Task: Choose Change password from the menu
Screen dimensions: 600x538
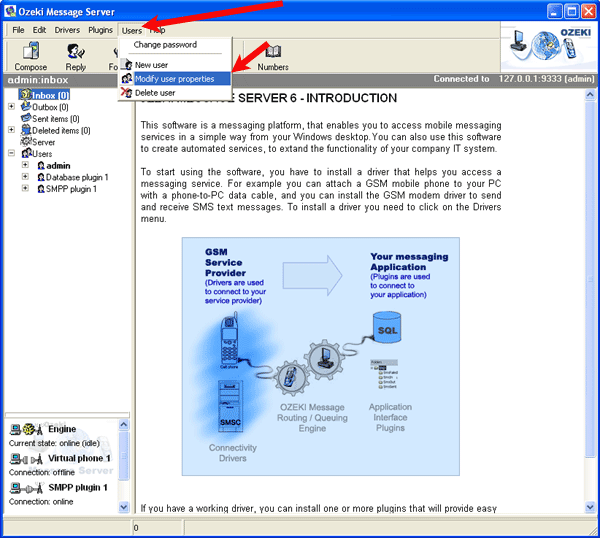Action: click(165, 45)
